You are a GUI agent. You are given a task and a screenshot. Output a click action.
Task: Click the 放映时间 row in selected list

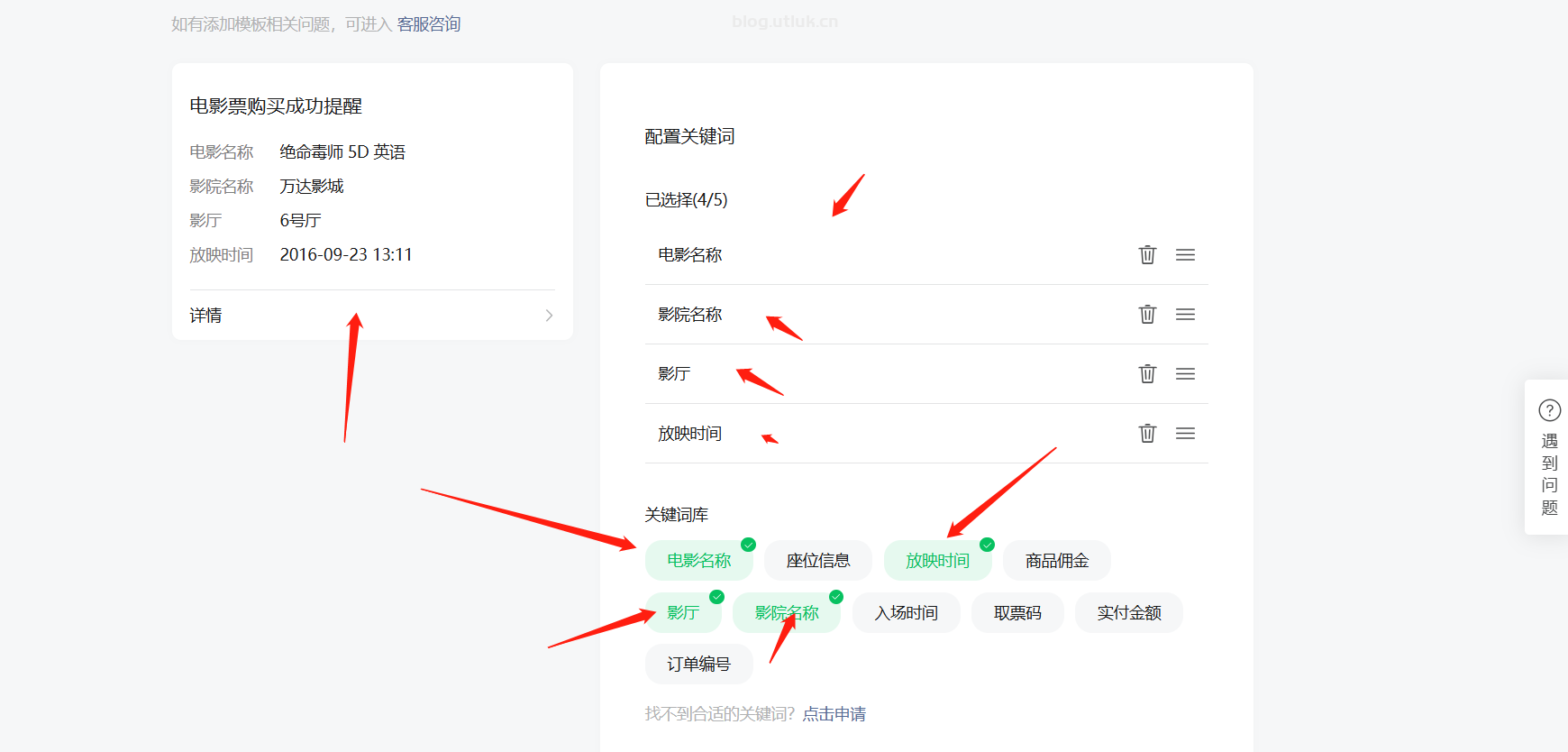[926, 434]
